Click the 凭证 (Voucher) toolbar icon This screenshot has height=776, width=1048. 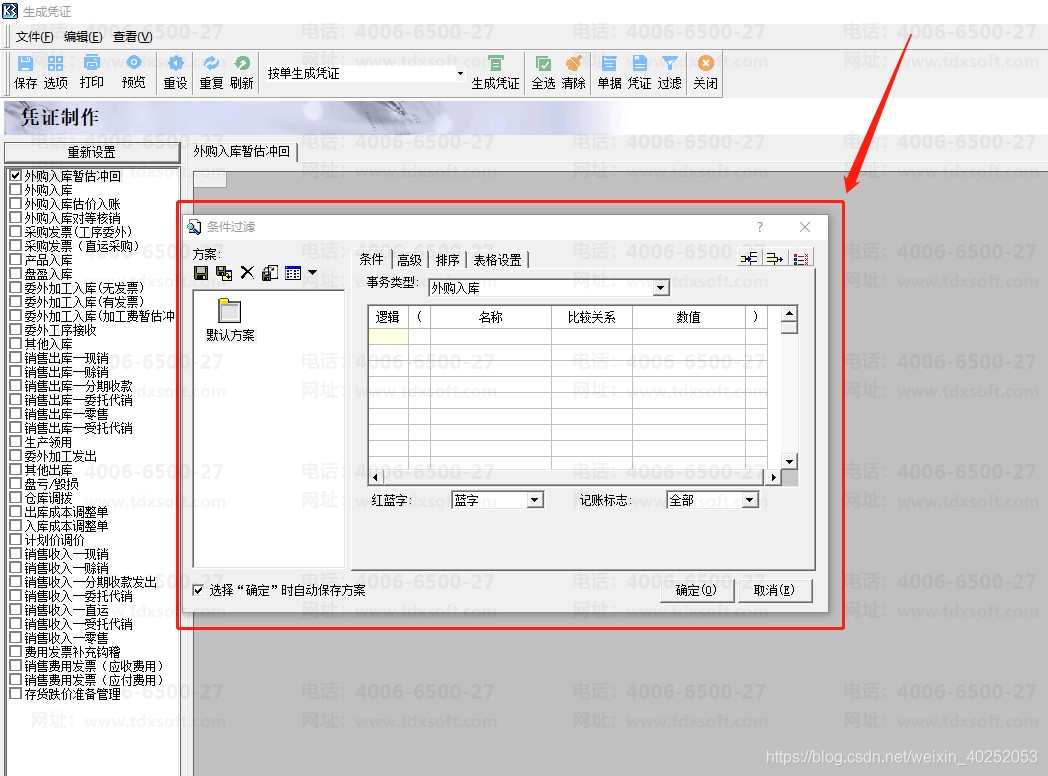pyautogui.click(x=639, y=72)
